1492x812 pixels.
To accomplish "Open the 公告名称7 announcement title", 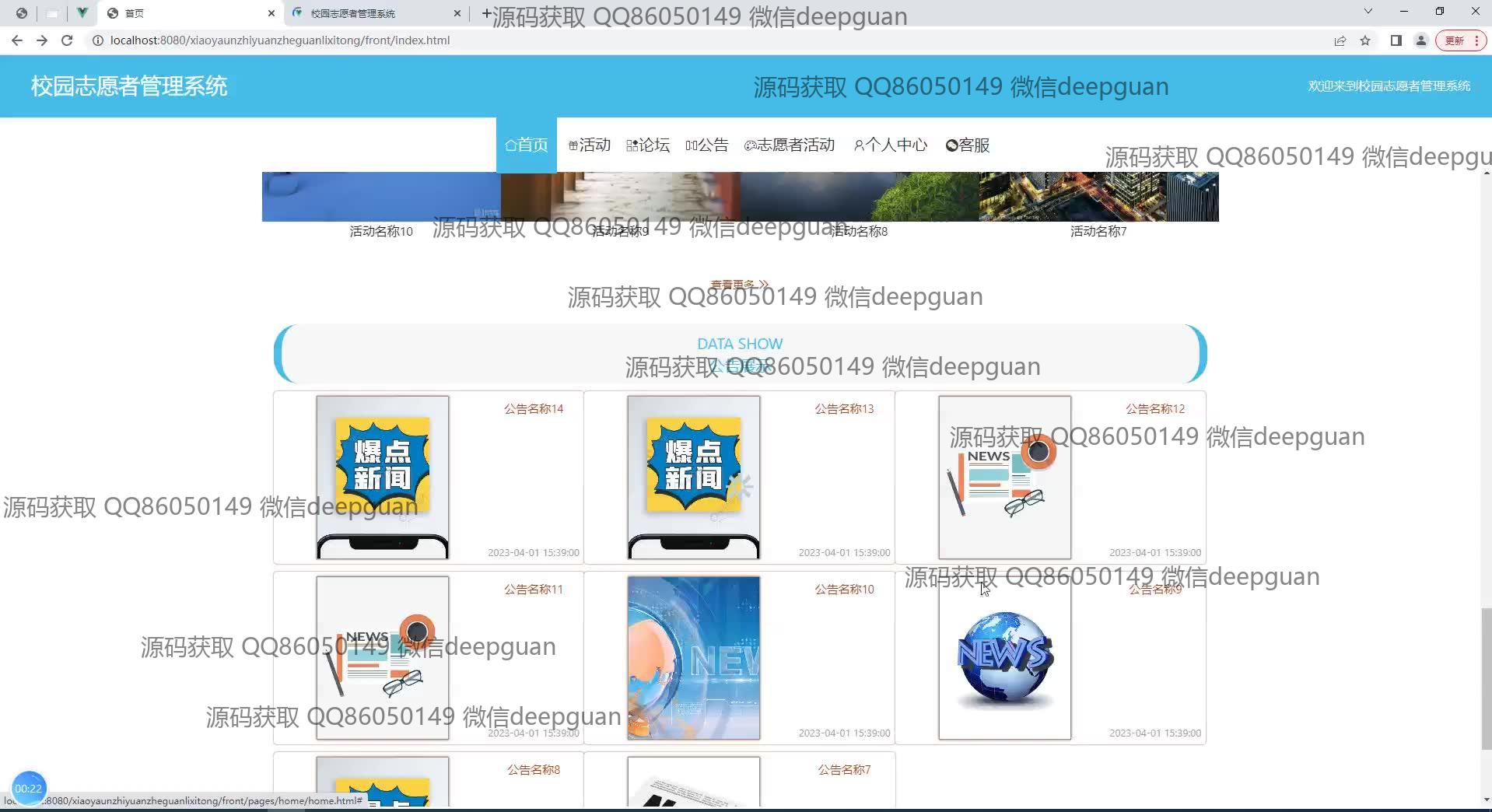I will click(844, 769).
